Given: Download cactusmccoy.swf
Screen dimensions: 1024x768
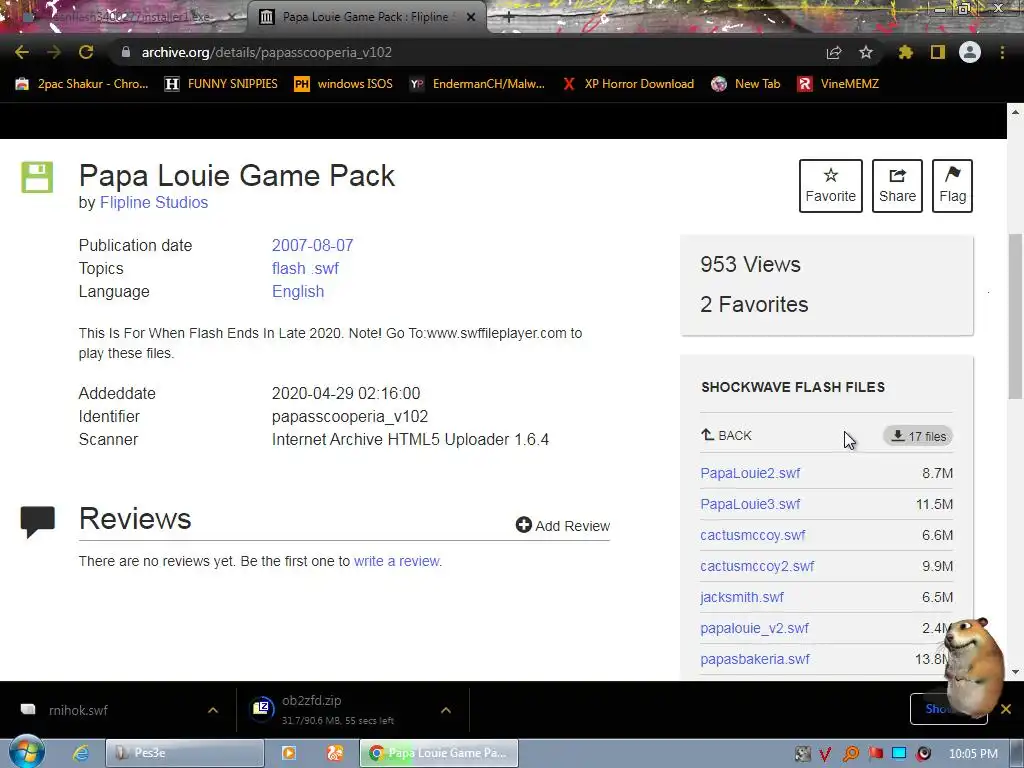Looking at the screenshot, I should 752,536.
